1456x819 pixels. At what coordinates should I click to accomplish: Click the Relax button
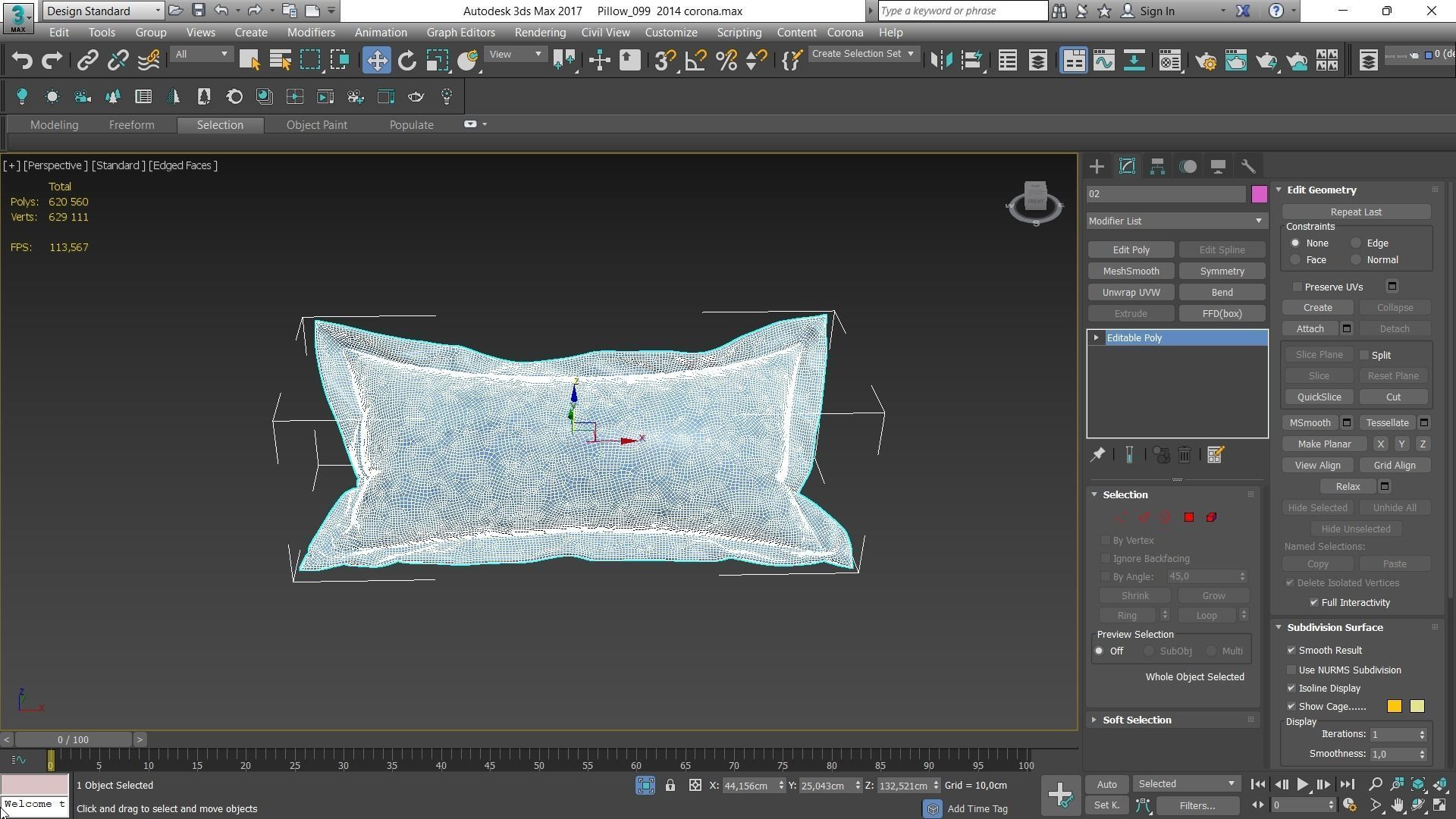coord(1348,487)
